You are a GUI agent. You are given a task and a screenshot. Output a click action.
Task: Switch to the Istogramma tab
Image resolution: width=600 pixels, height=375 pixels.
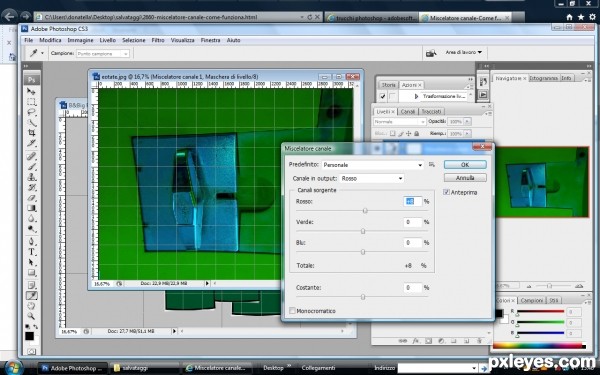(544, 78)
